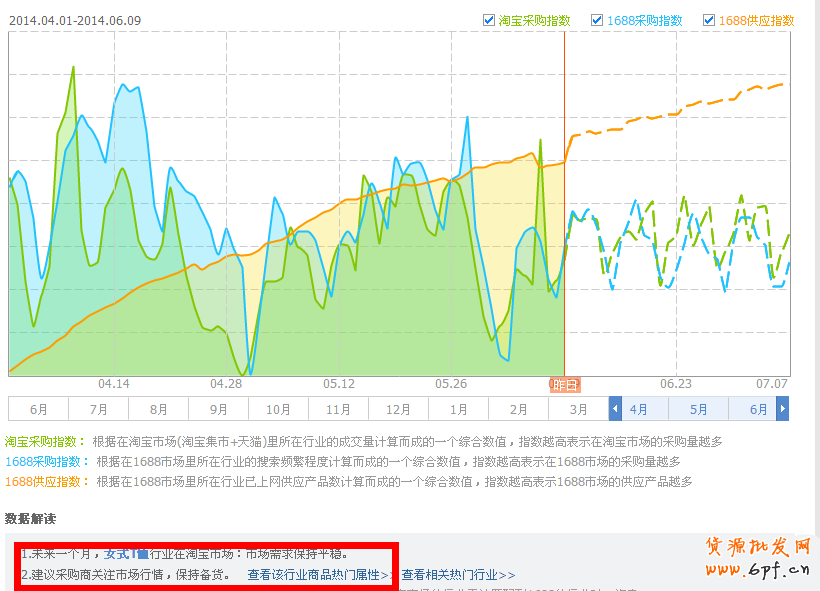Select 7月 on the month timeline
820x591 pixels.
coord(98,409)
